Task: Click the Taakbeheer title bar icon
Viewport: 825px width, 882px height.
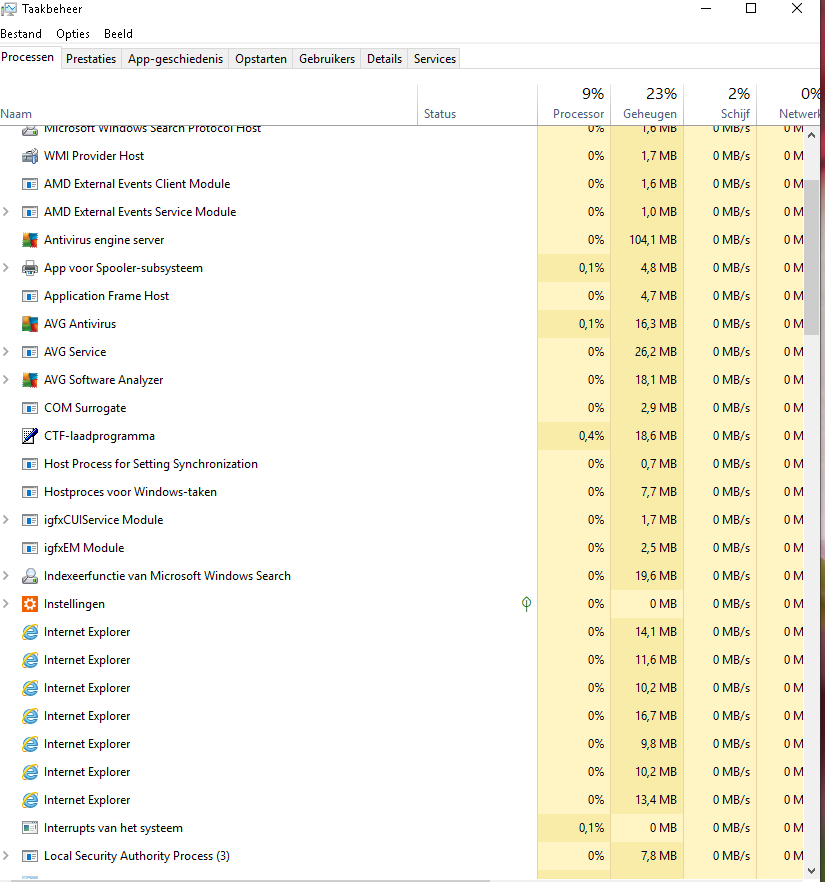Action: (x=9, y=9)
